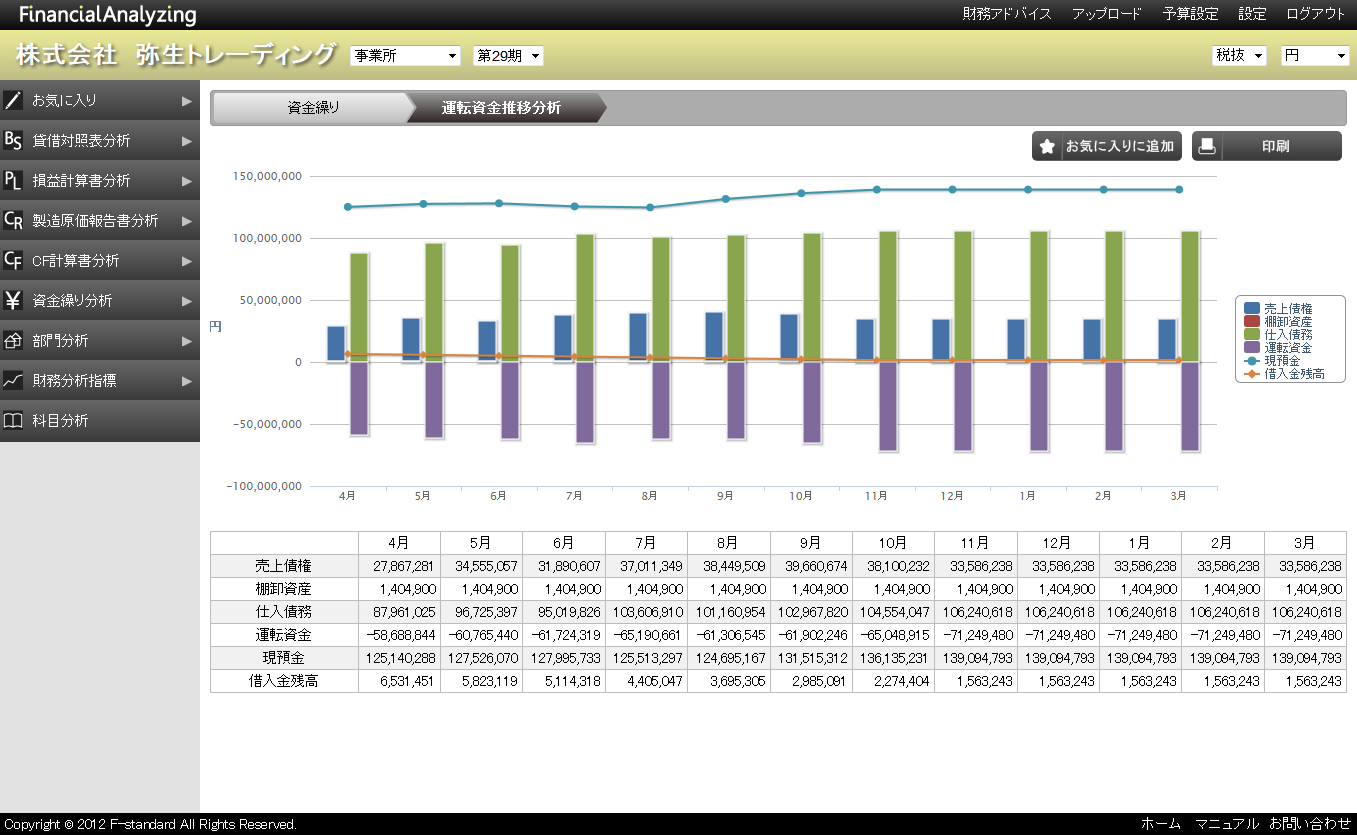
Task: Click the book icon for 科目分析
Action: coord(13,420)
